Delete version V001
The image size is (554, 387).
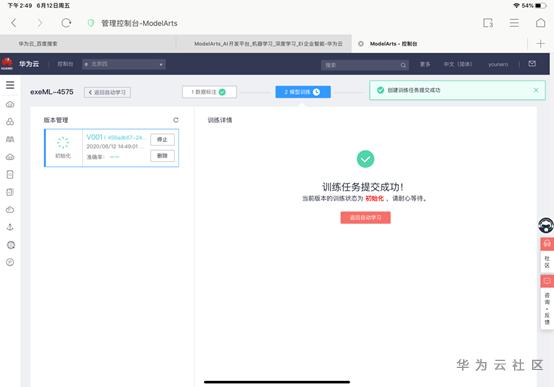162,156
